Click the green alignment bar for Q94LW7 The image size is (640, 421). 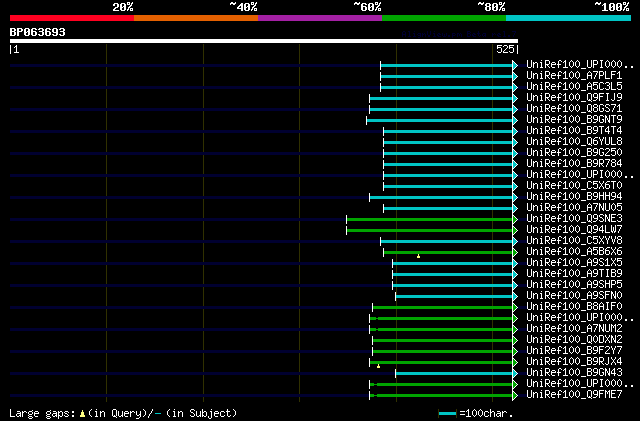(x=430, y=231)
